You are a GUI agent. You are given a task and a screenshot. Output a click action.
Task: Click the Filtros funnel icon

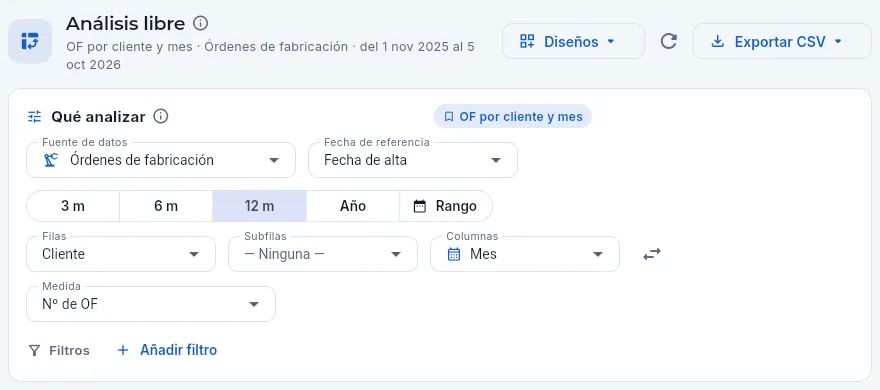coord(34,351)
